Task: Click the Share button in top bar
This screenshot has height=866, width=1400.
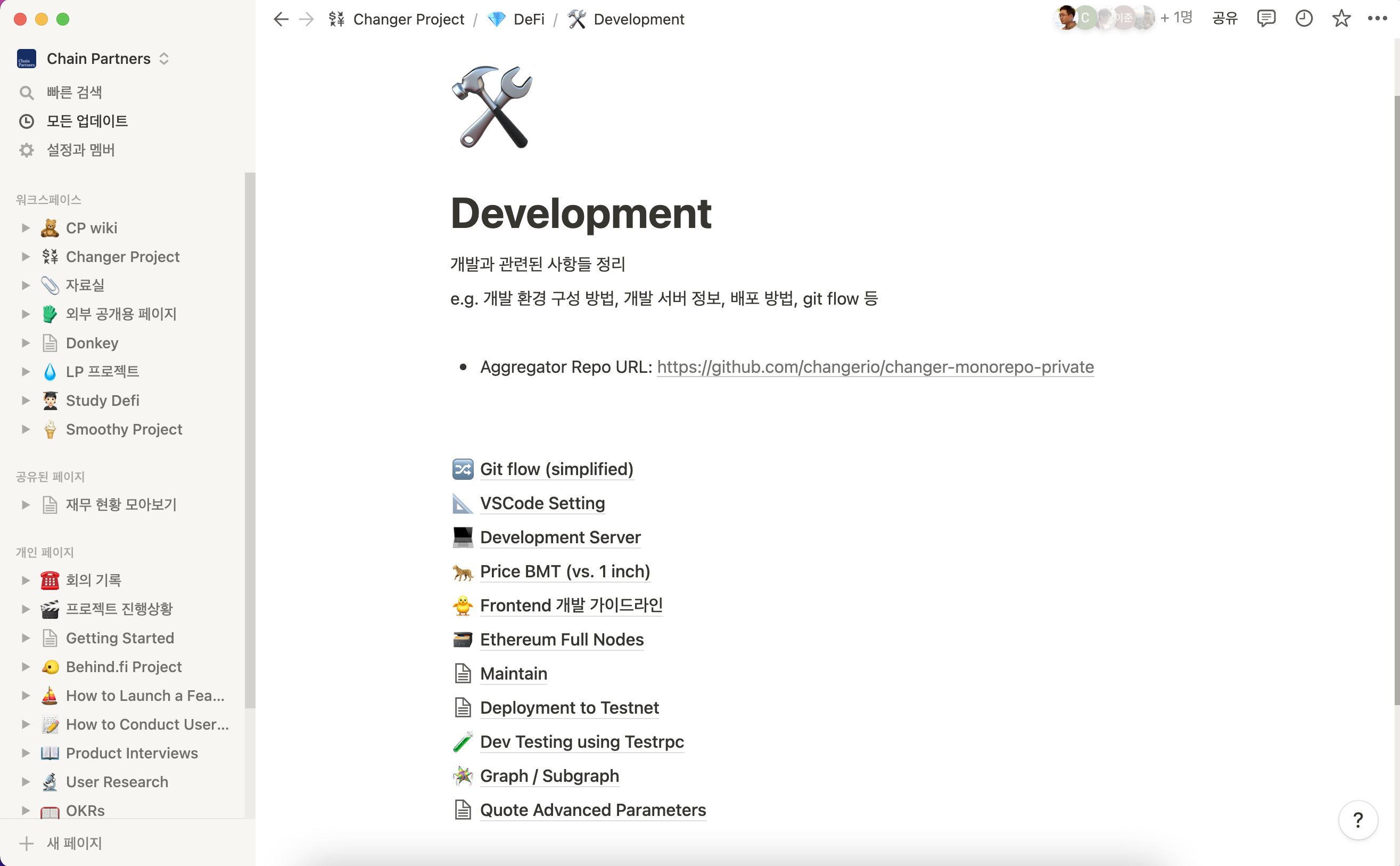Action: click(1225, 19)
